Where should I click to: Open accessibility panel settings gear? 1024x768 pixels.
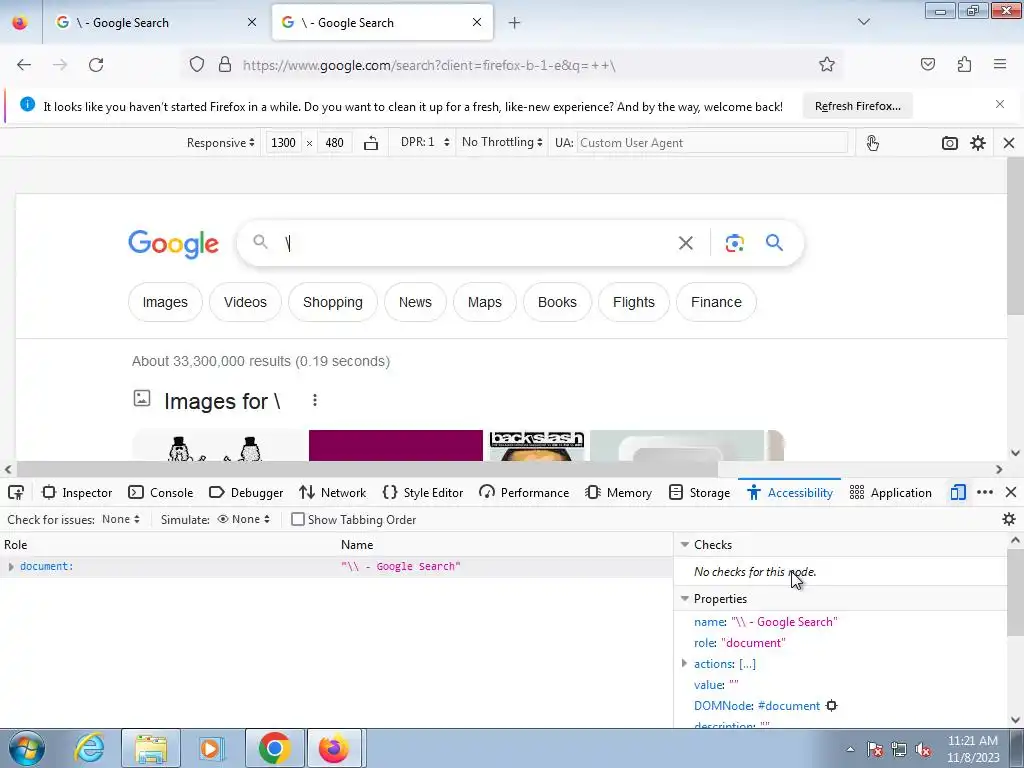(1009, 519)
